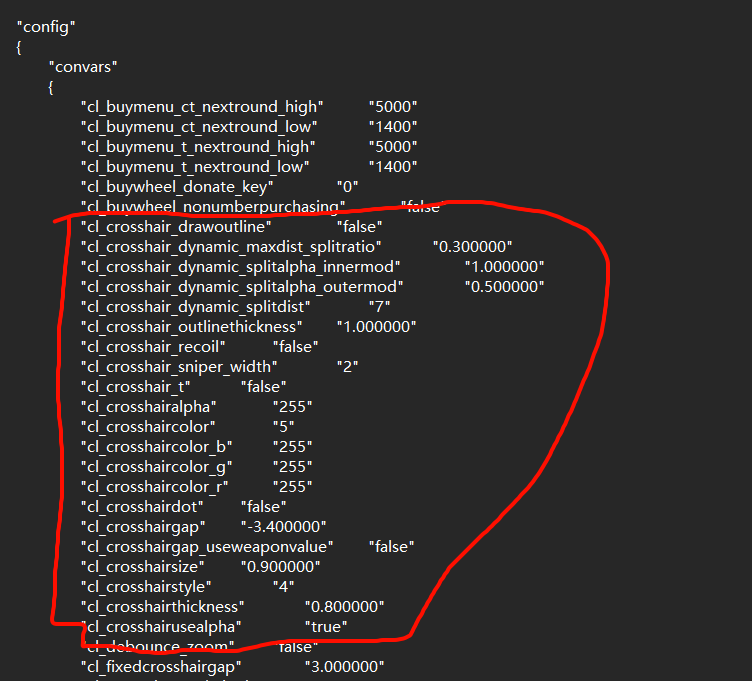The width and height of the screenshot is (752, 681).
Task: Click "cl_crosshairgap_useweaponvalue" key
Action: (207, 547)
